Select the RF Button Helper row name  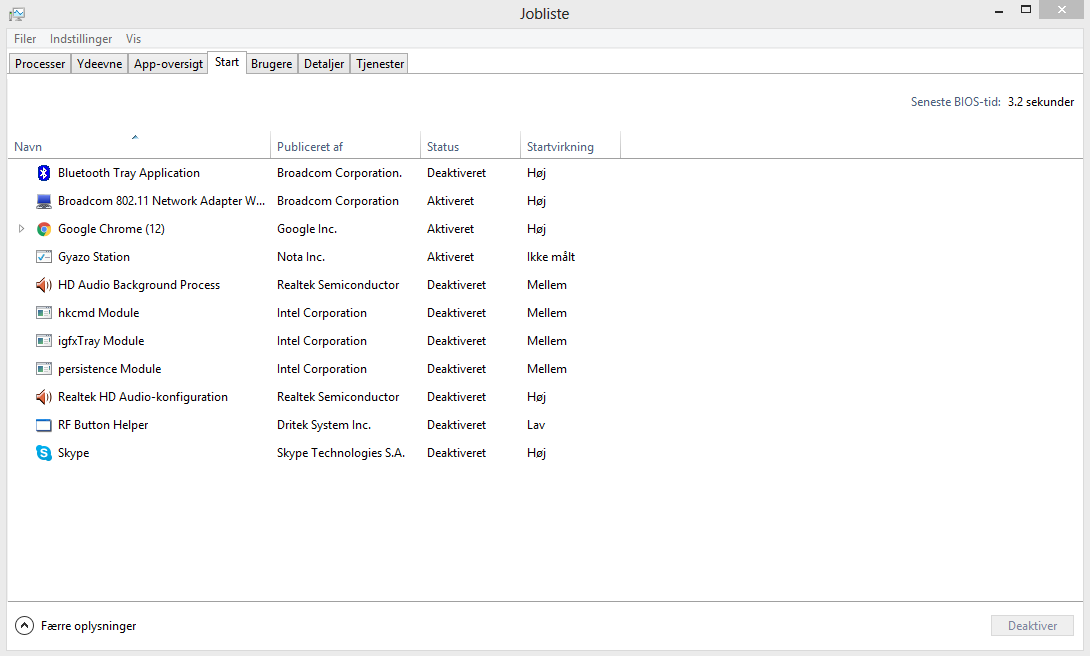point(103,425)
